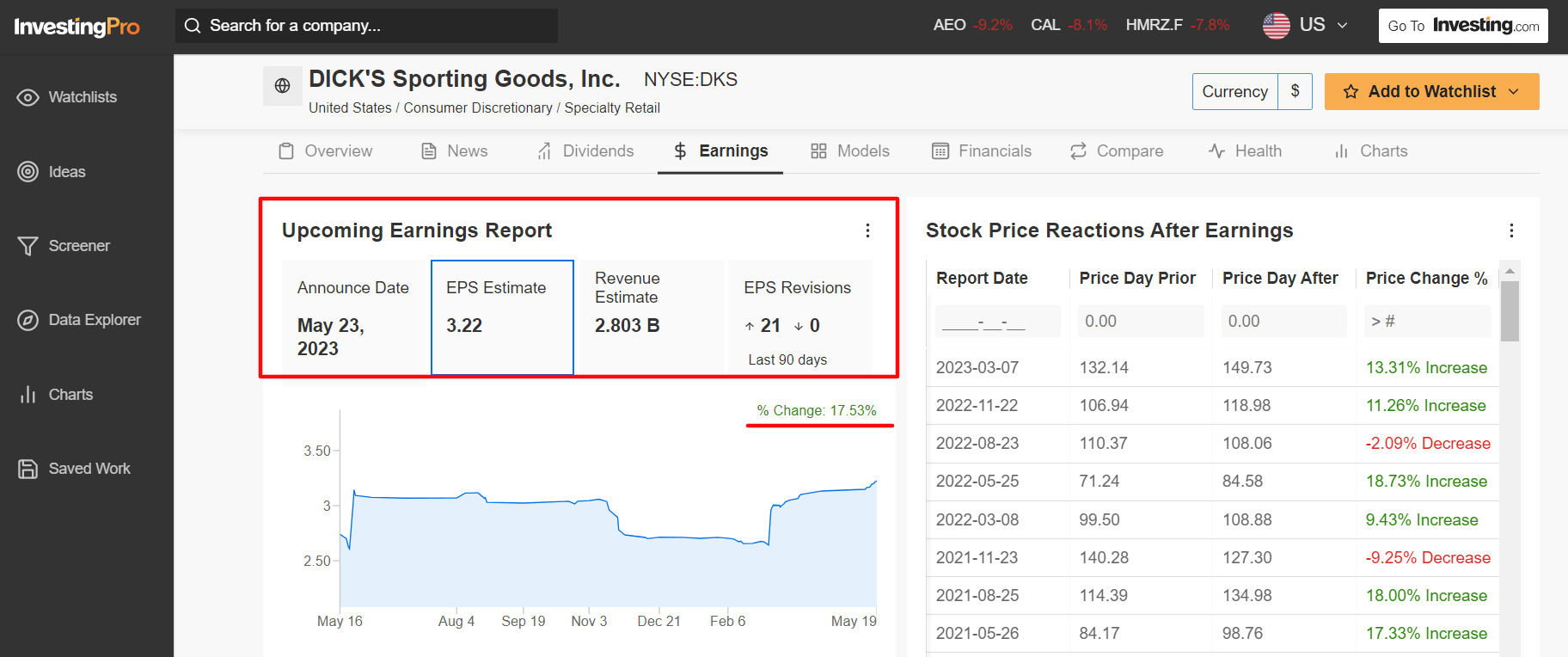
Task: Click the Models grid icon
Action: click(818, 151)
